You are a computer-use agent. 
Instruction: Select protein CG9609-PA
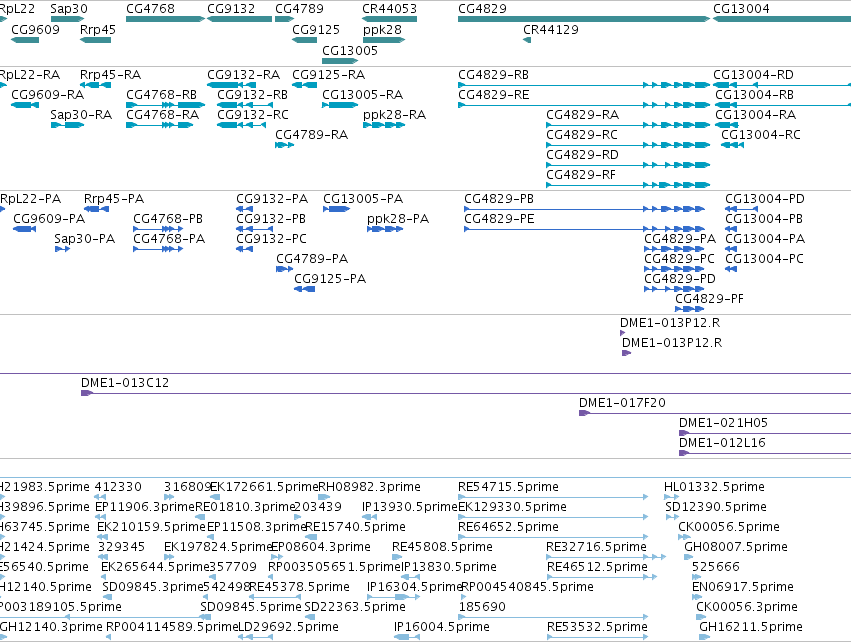coord(24,230)
